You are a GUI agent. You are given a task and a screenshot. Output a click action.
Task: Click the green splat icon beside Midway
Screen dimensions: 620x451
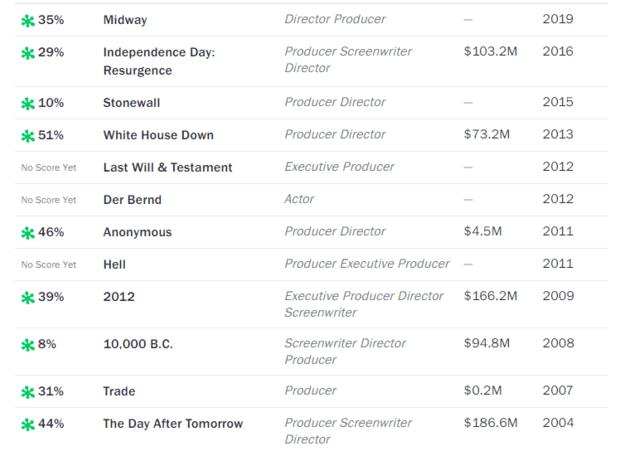28,21
